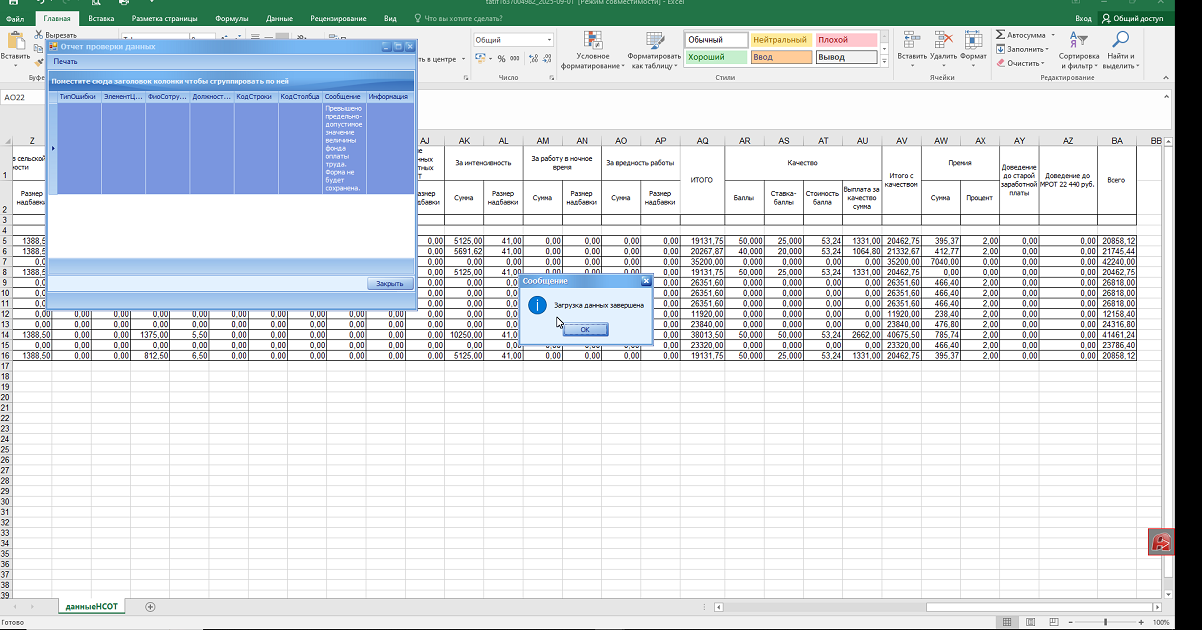Click OK in the message dialog
The height and width of the screenshot is (630, 1202).
point(585,329)
